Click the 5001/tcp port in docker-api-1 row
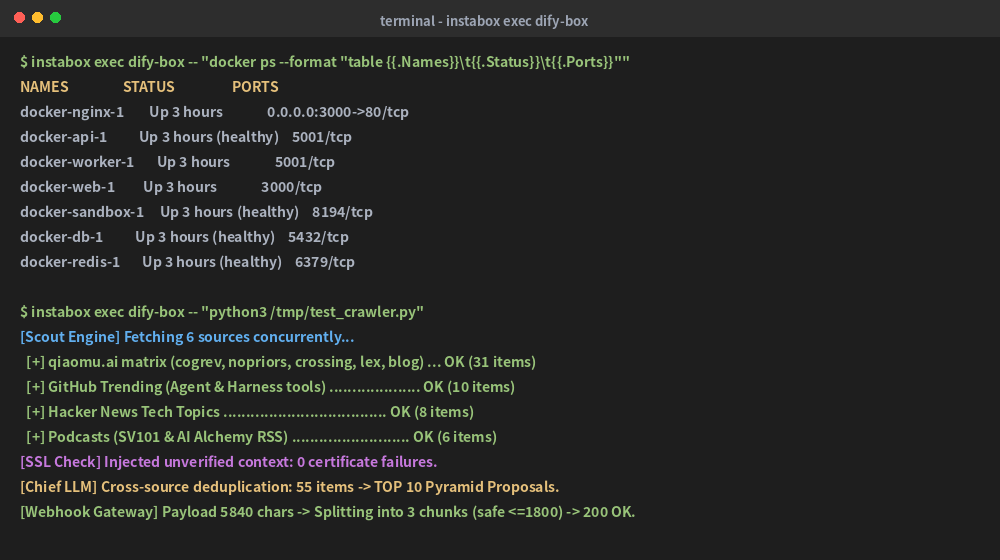Screen dimensions: 1000x560 tap(321, 137)
